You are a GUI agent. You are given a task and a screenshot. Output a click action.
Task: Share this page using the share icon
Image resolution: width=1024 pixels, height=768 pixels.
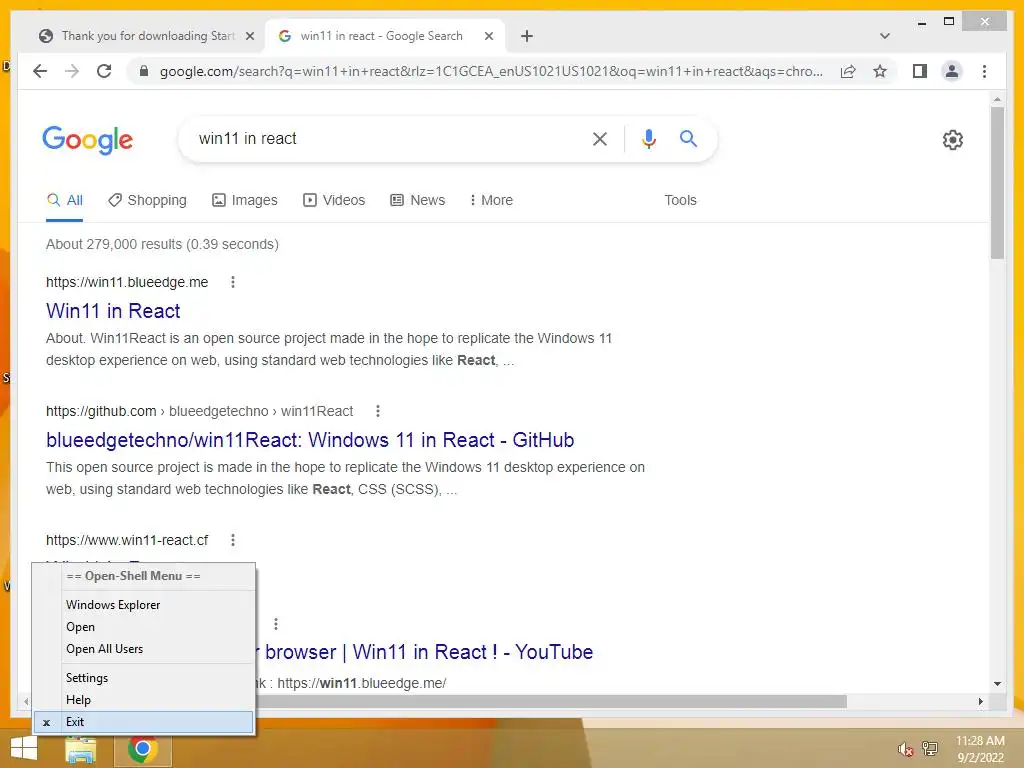click(848, 71)
